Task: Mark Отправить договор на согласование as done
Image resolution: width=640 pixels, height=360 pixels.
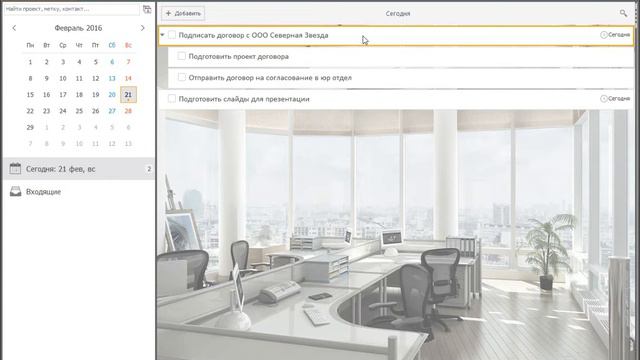Action: click(x=182, y=78)
